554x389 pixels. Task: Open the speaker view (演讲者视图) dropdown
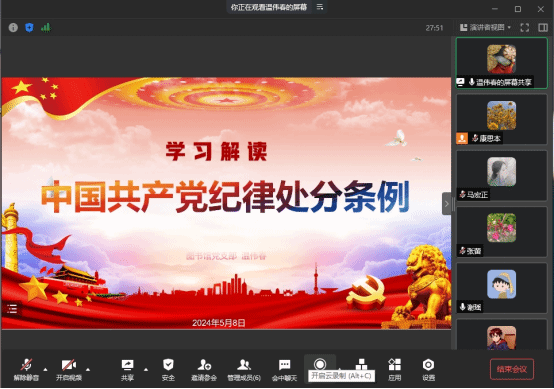[485, 28]
